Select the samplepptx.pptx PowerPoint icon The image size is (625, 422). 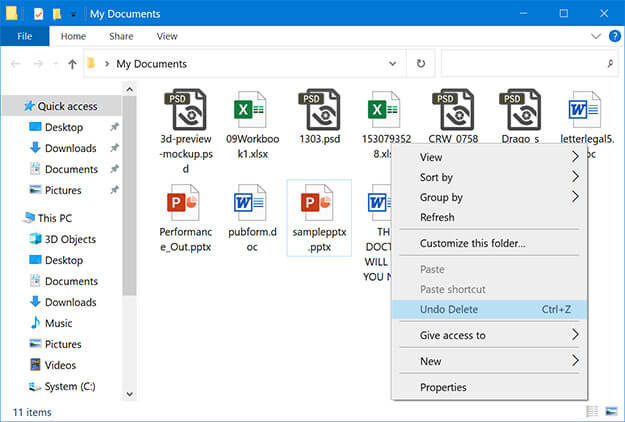(317, 202)
